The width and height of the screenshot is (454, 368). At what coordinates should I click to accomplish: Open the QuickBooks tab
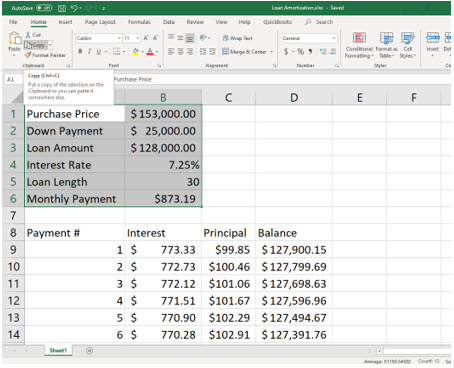pyautogui.click(x=277, y=22)
